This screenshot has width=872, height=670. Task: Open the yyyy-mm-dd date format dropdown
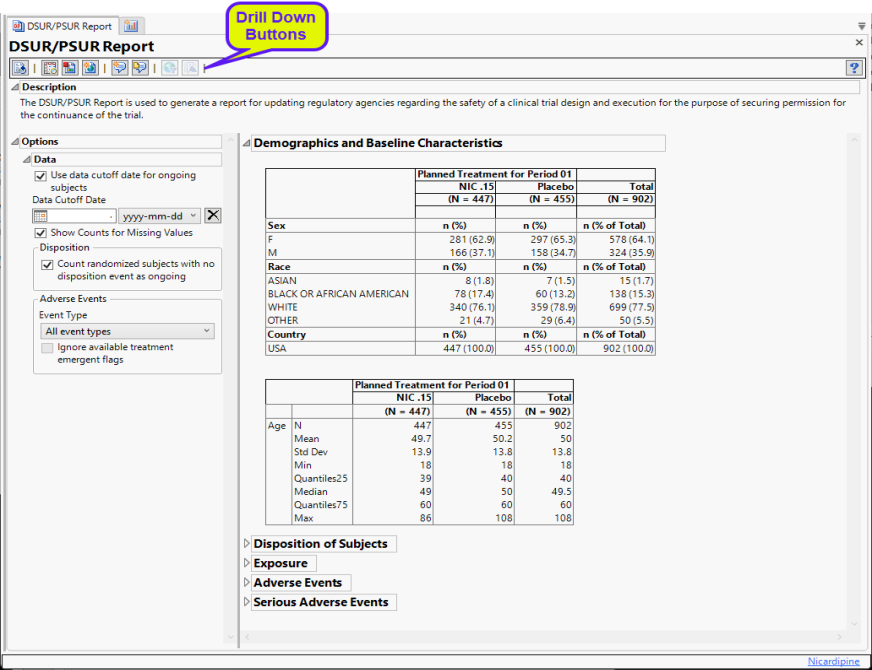(159, 215)
